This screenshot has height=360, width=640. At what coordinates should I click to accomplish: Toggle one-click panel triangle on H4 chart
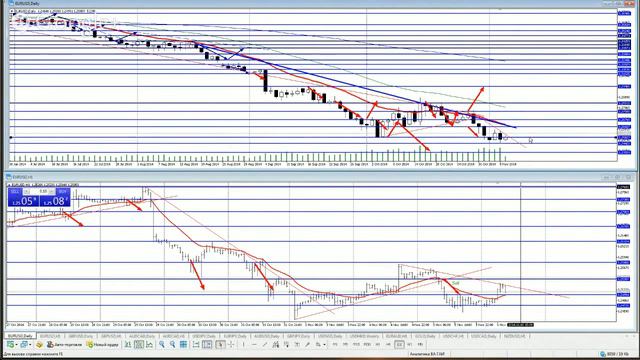pos(9,185)
